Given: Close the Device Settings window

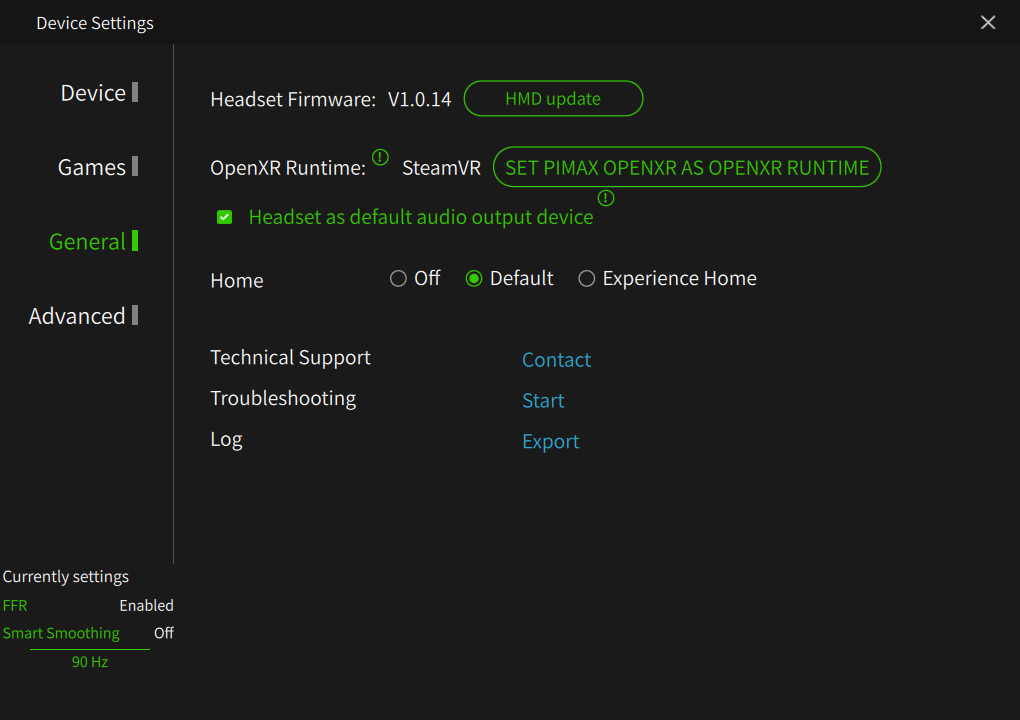Looking at the screenshot, I should 988,22.
